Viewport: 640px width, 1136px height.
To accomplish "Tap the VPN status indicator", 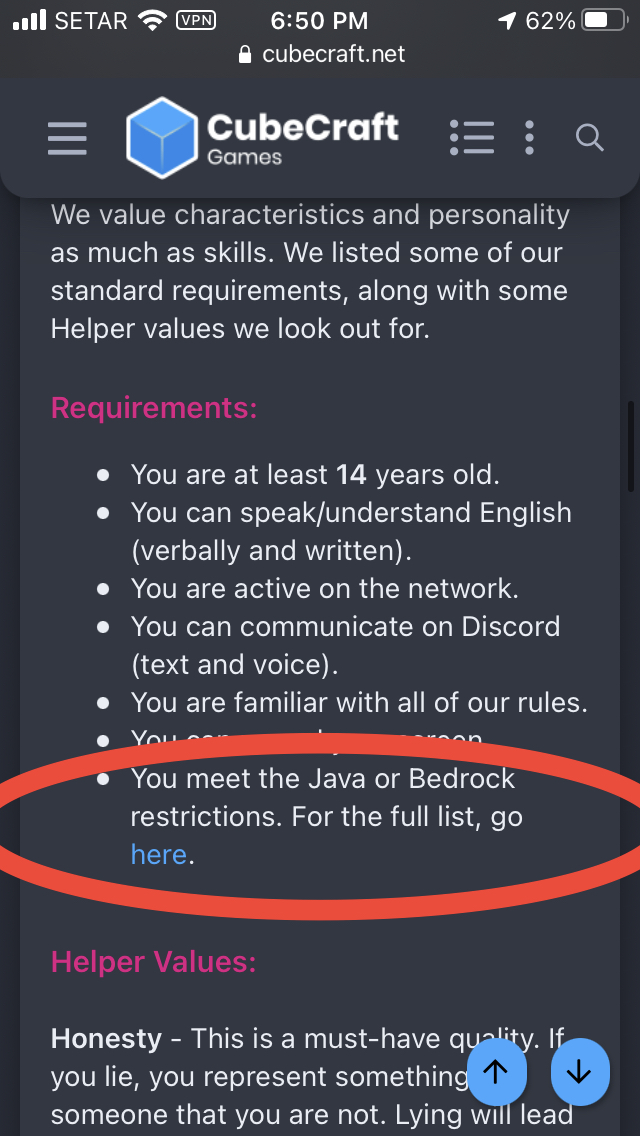I will [196, 20].
